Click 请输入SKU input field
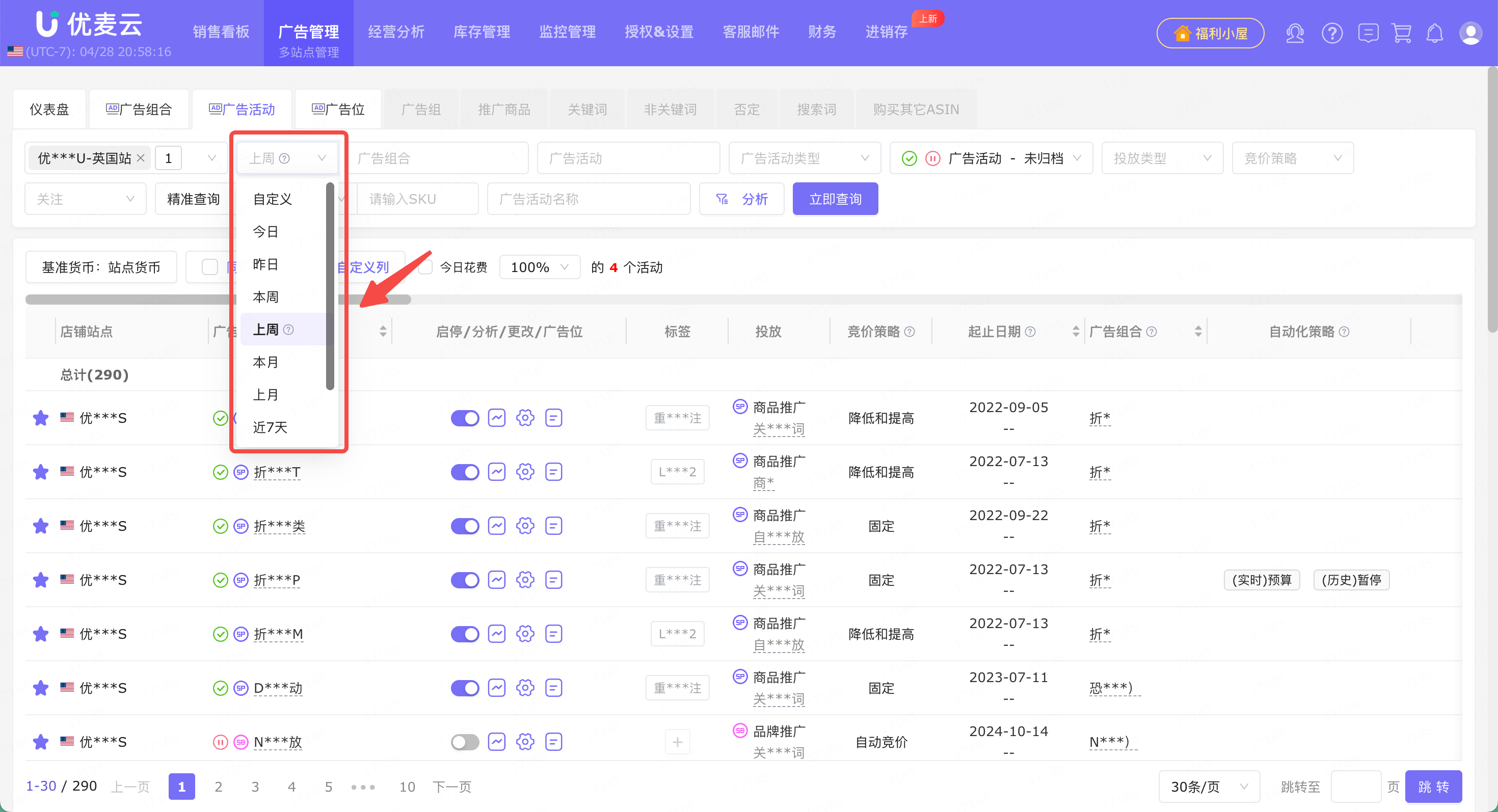This screenshot has width=1498, height=812. coord(417,199)
